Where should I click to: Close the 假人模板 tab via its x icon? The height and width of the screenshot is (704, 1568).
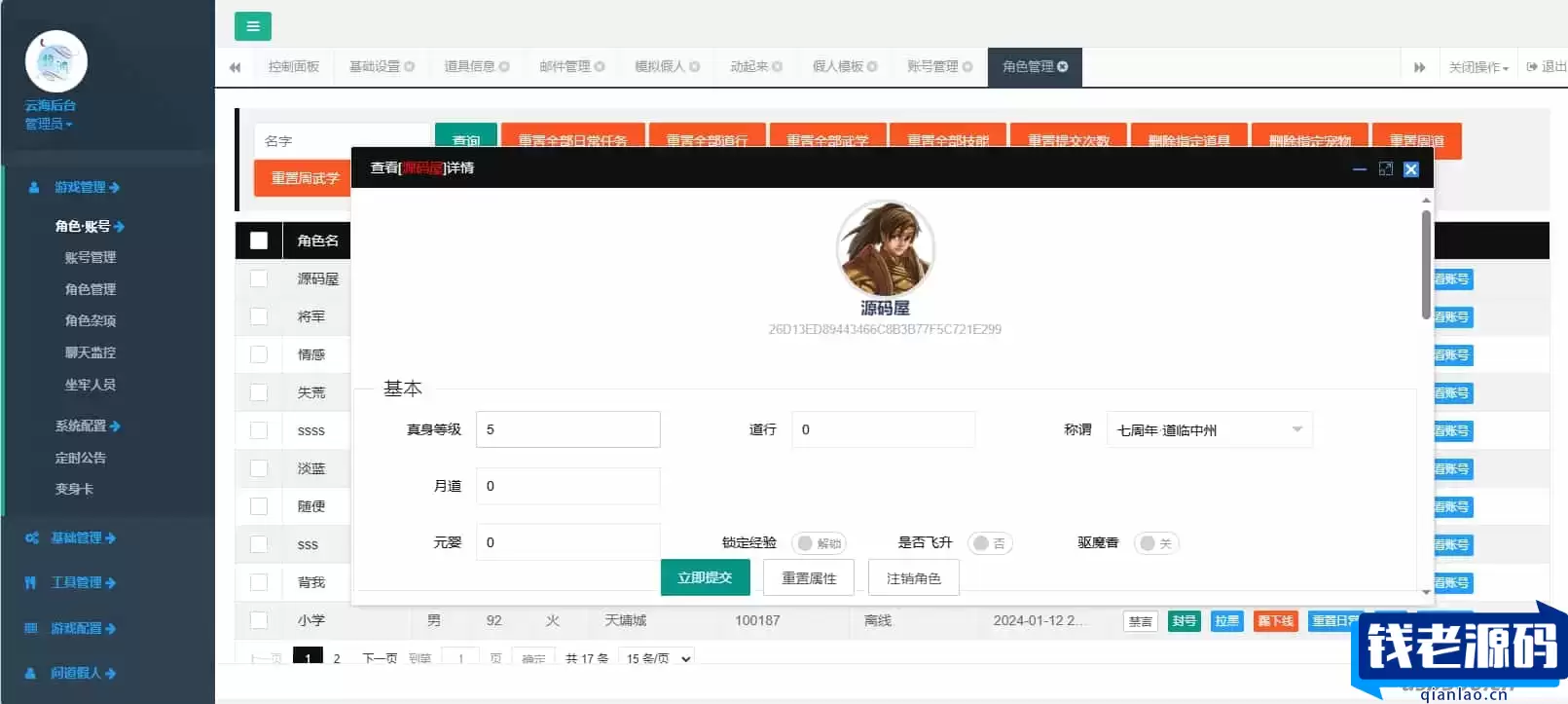(x=872, y=67)
